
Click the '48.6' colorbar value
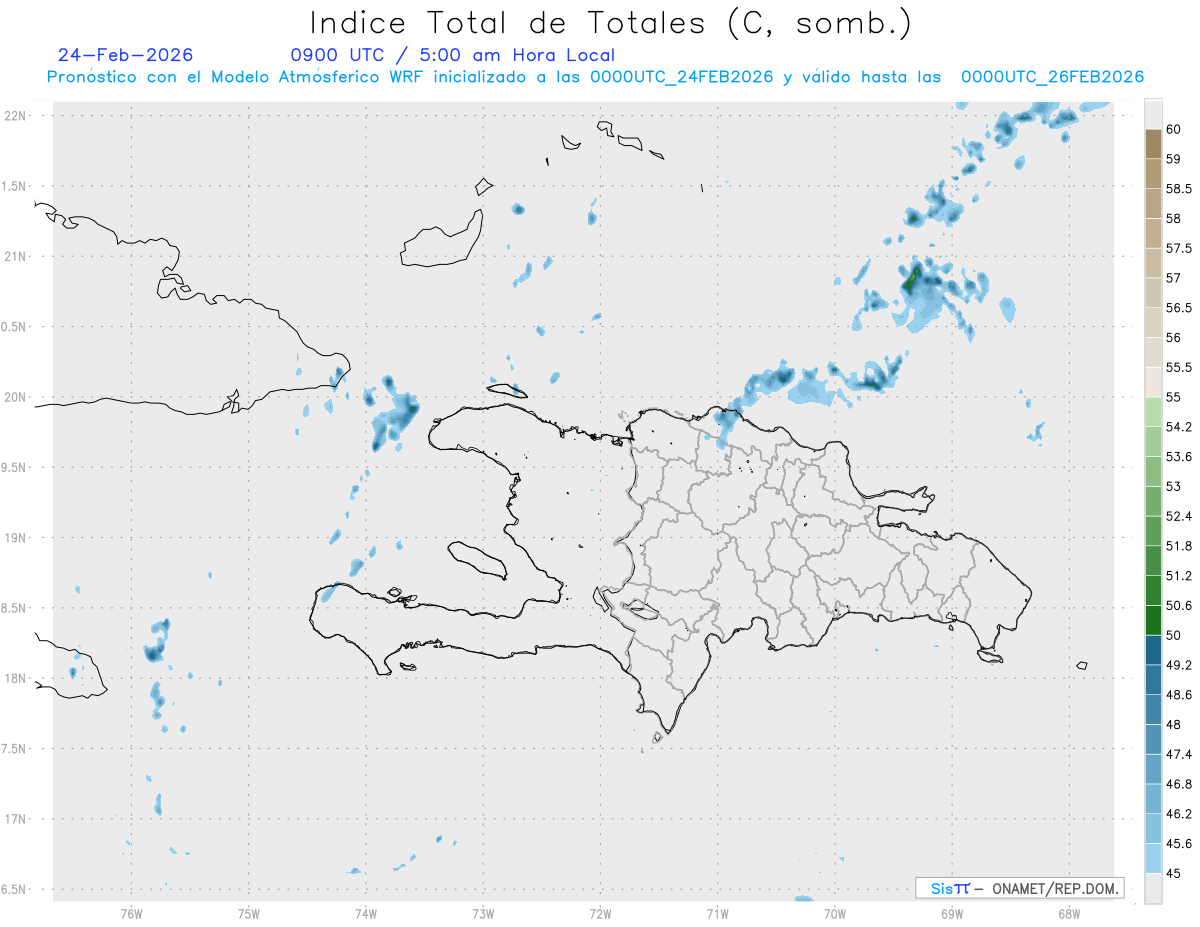[1179, 695]
